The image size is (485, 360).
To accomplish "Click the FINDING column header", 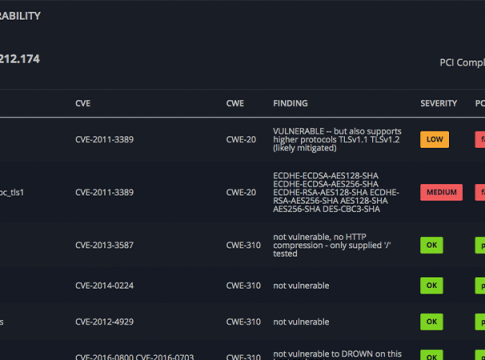I will click(290, 103).
